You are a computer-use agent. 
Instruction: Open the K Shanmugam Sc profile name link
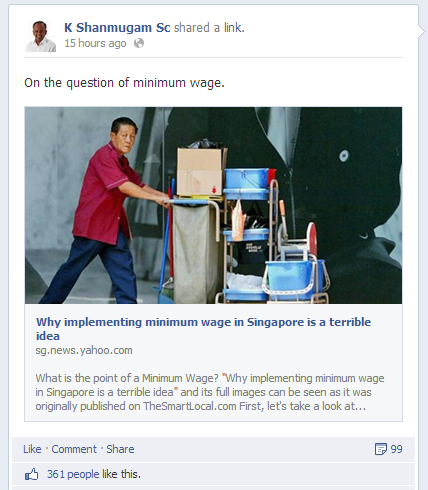pos(117,28)
